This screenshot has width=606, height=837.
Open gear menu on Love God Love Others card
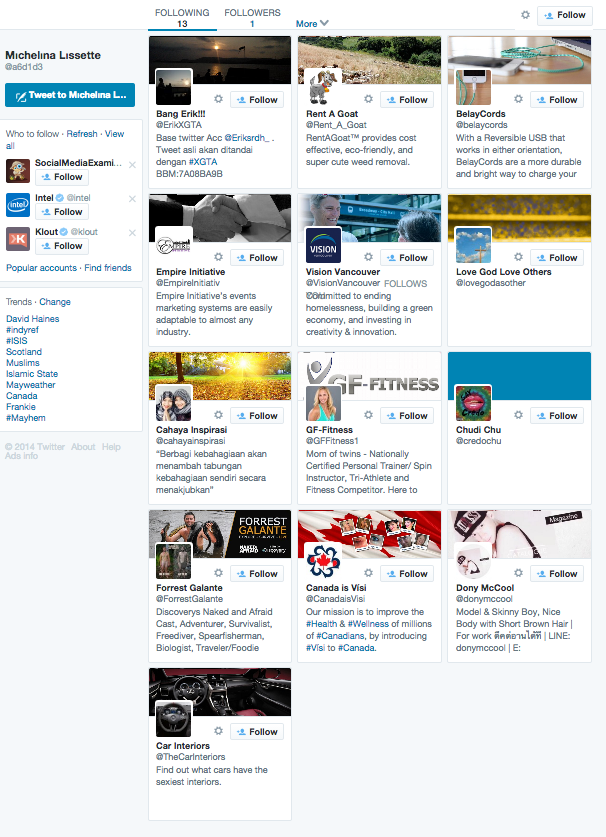pos(518,257)
